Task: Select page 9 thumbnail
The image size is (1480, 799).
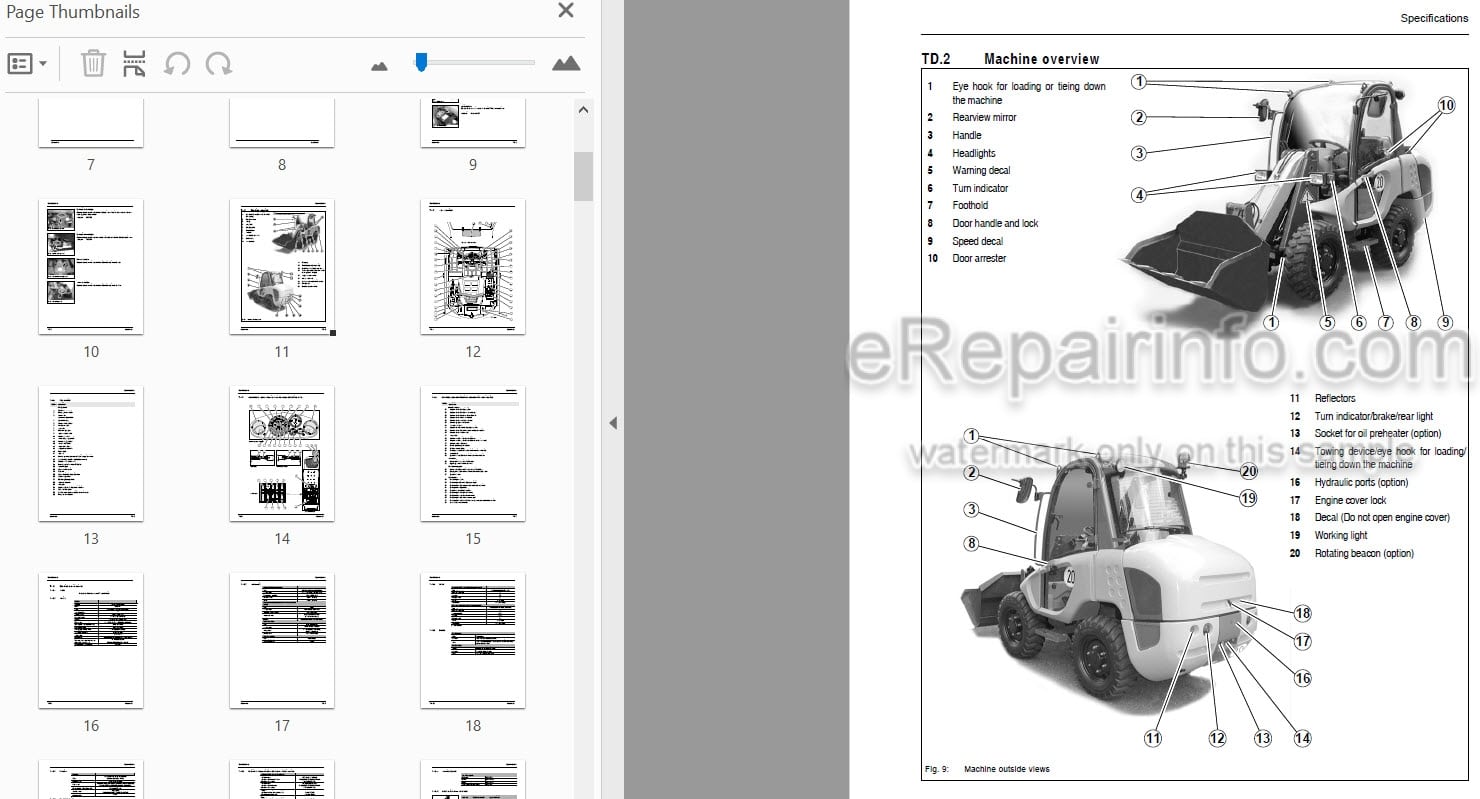Action: pyautogui.click(x=473, y=123)
